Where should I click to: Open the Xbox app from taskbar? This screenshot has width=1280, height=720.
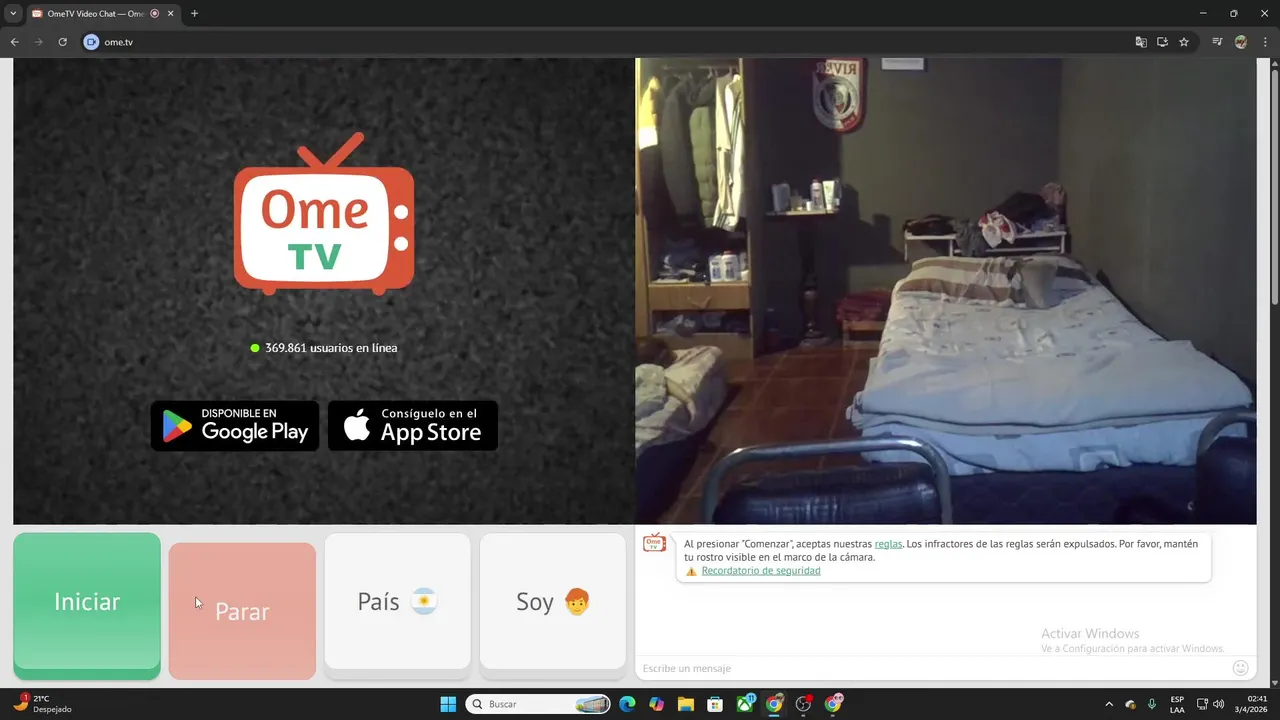[x=745, y=704]
